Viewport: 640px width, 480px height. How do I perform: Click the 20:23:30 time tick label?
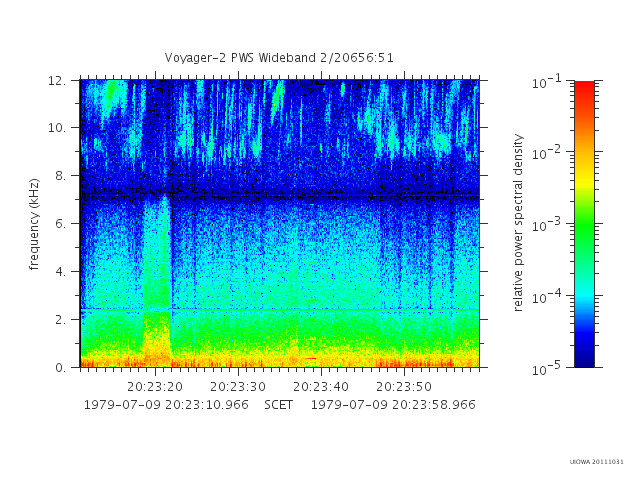pos(238,387)
